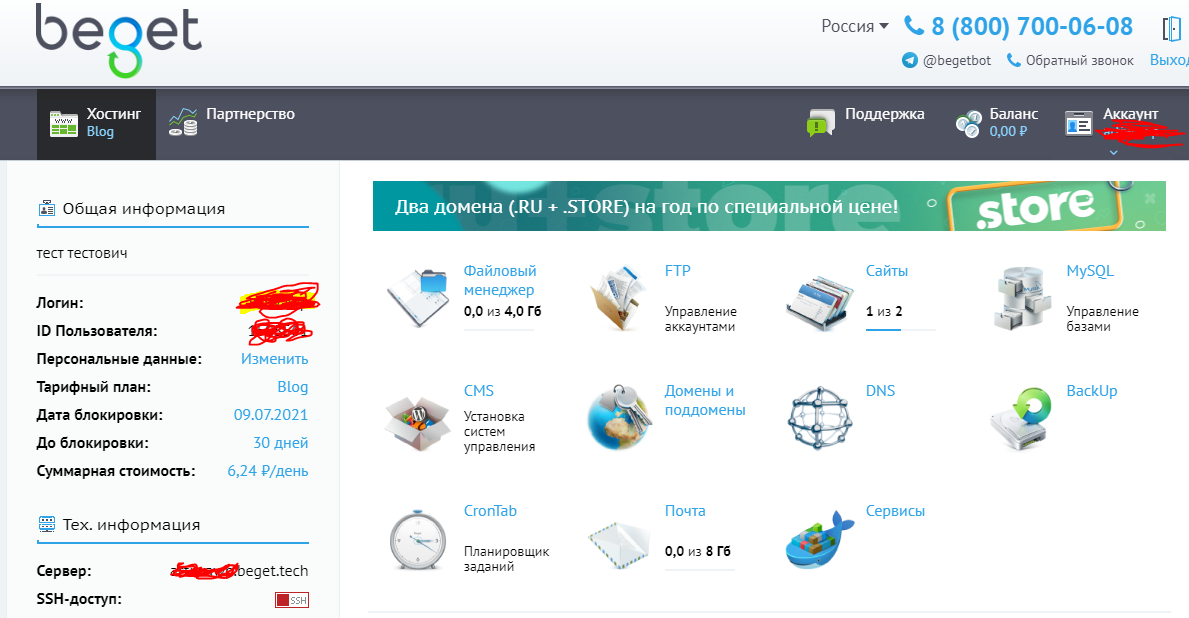Click the Общая информация section icon
The image size is (1189, 618).
pos(47,209)
